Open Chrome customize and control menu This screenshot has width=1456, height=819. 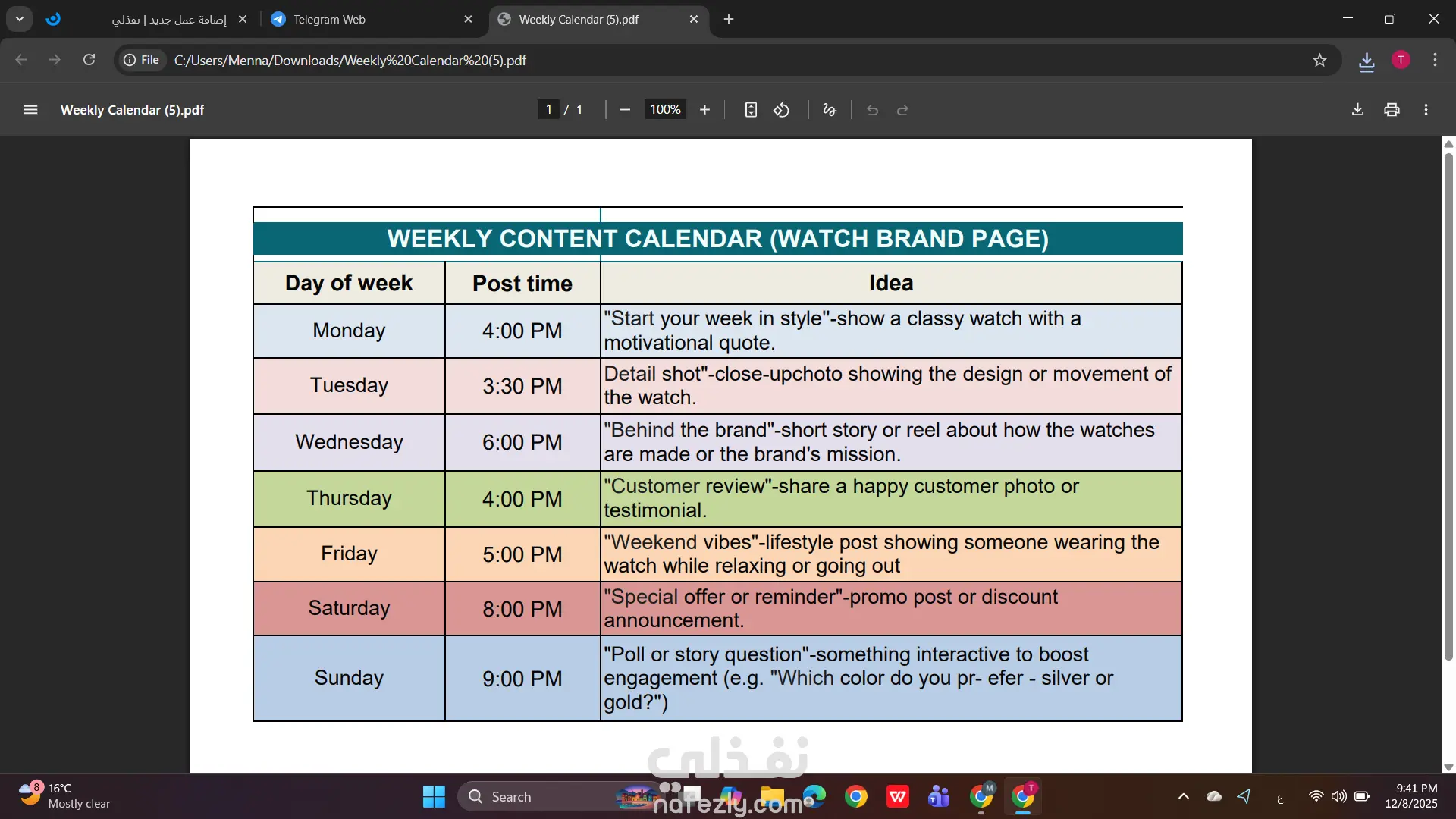[1435, 60]
